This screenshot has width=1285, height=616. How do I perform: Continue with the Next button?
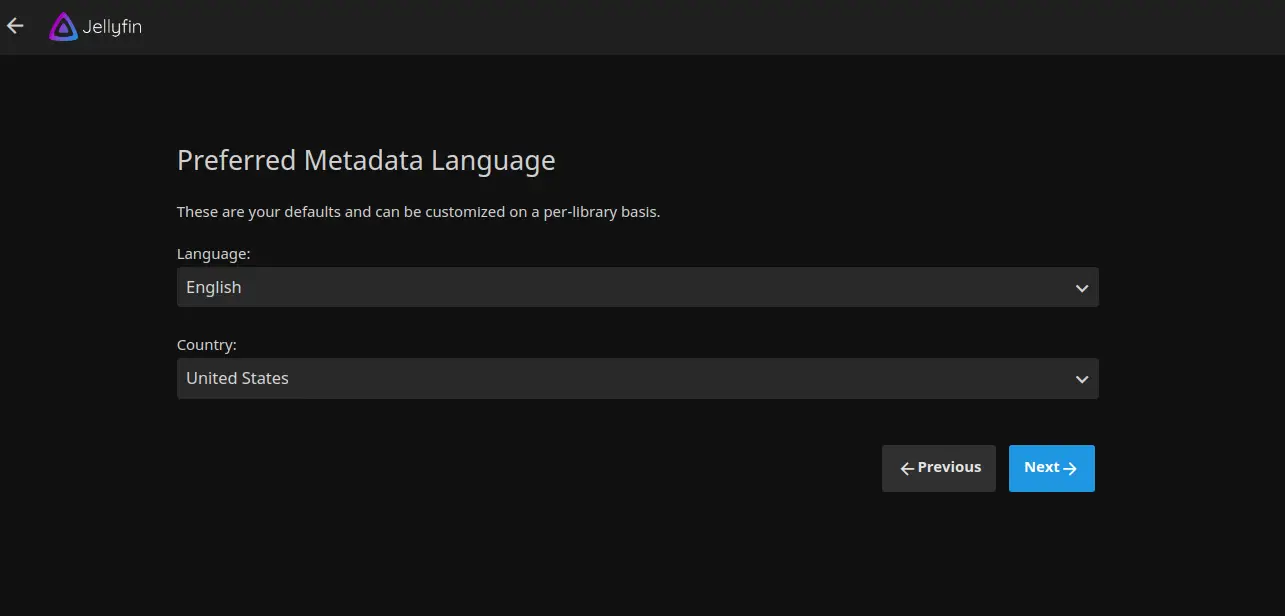click(x=1051, y=468)
